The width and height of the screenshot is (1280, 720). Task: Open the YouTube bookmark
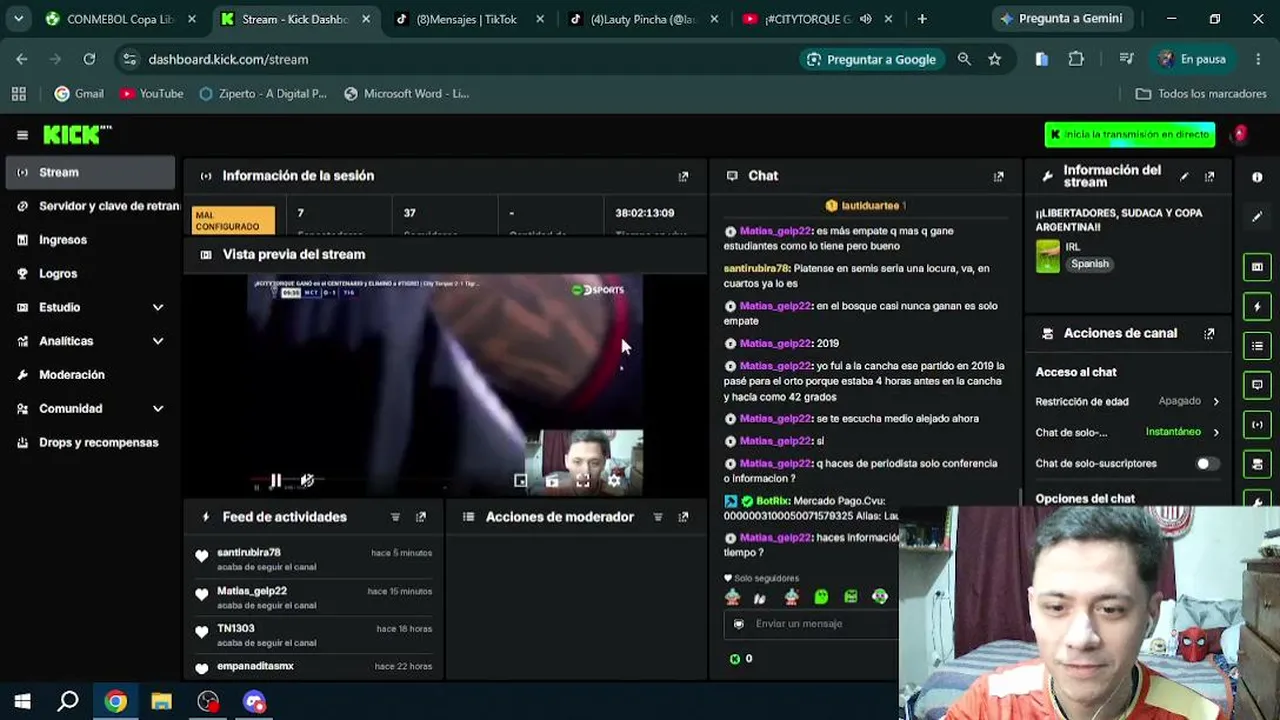coord(151,94)
